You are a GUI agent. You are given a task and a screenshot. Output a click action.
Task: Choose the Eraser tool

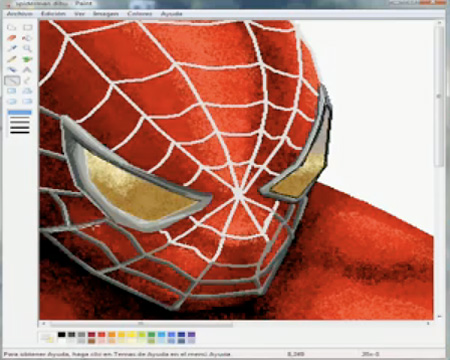tap(12, 38)
